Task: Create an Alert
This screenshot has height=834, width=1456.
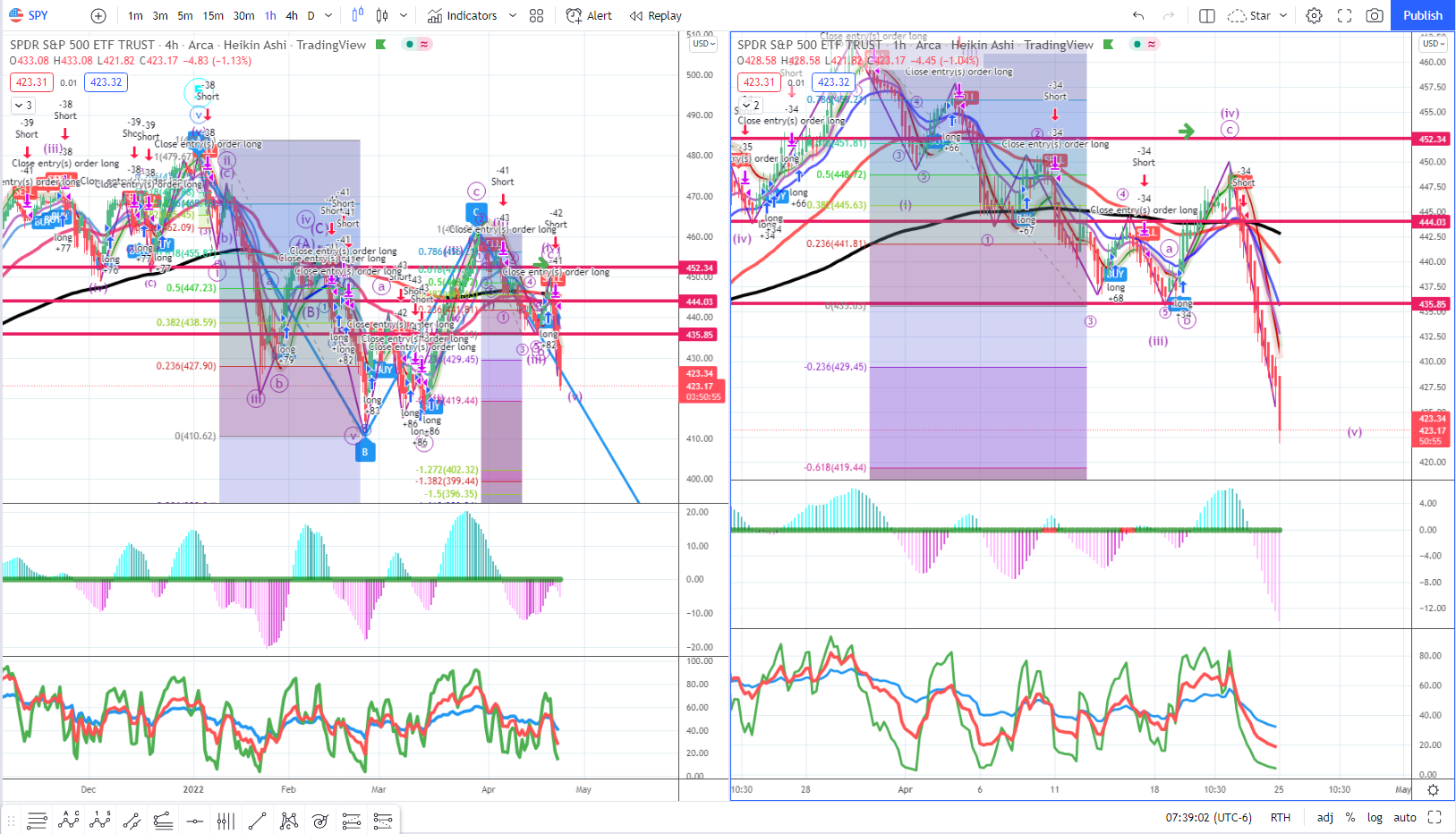Action: [x=590, y=15]
